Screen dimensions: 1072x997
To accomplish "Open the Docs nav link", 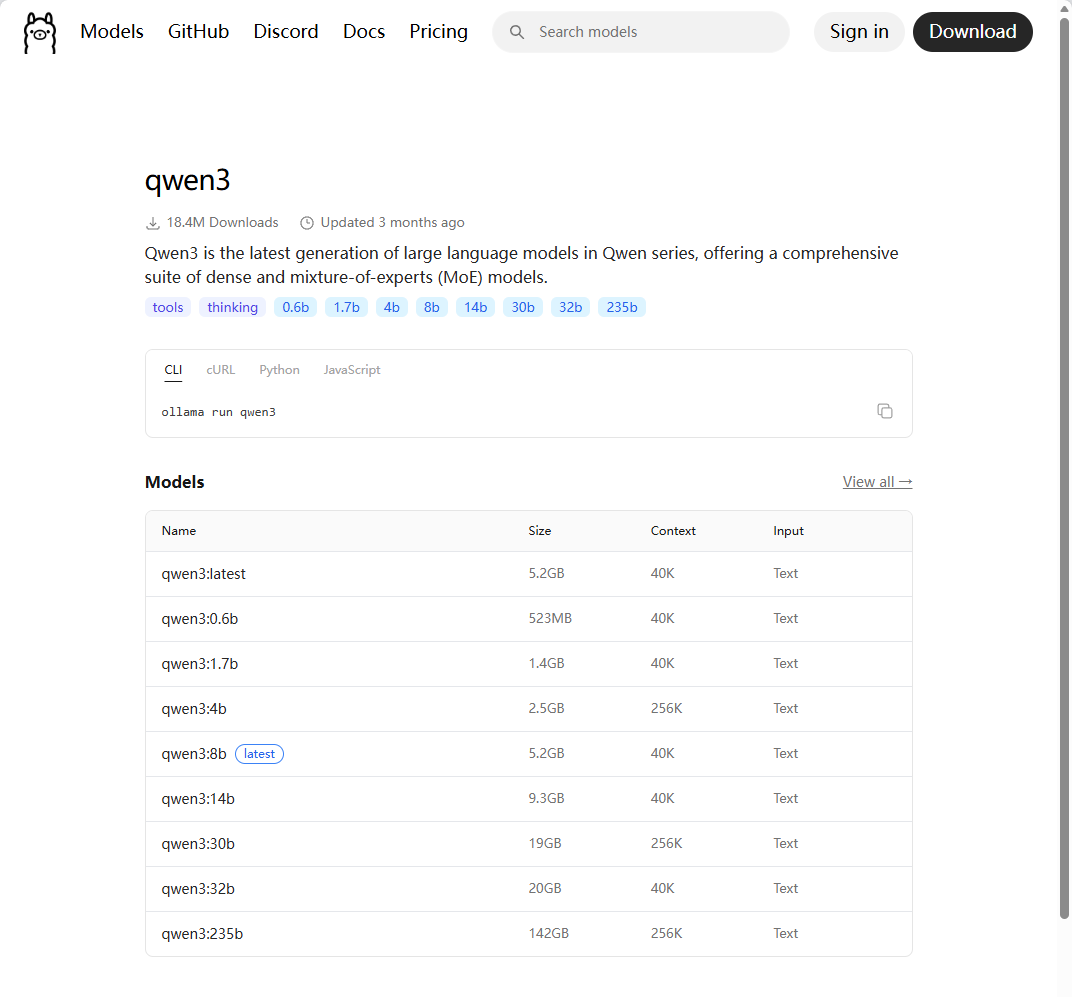I will click(x=364, y=31).
